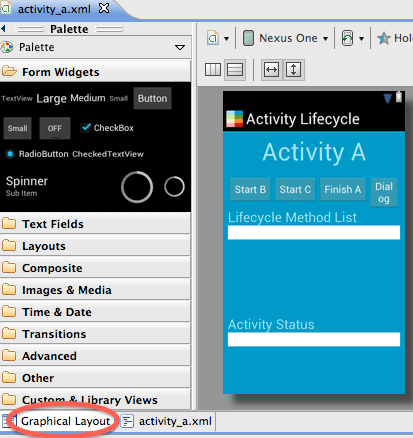This screenshot has height=438, width=413.
Task: Click the Start B button in preview
Action: click(x=250, y=189)
